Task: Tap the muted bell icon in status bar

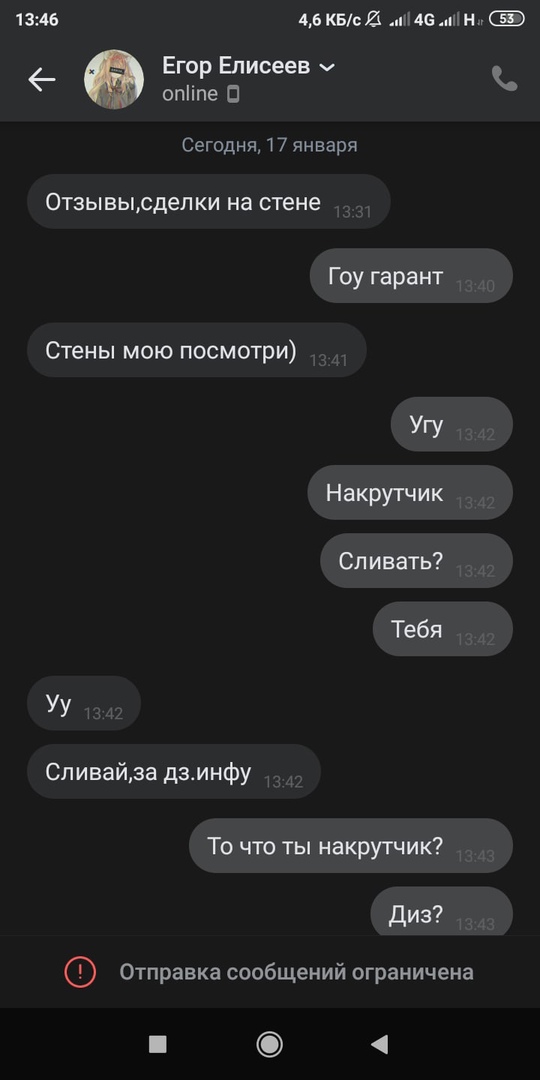Action: click(373, 19)
